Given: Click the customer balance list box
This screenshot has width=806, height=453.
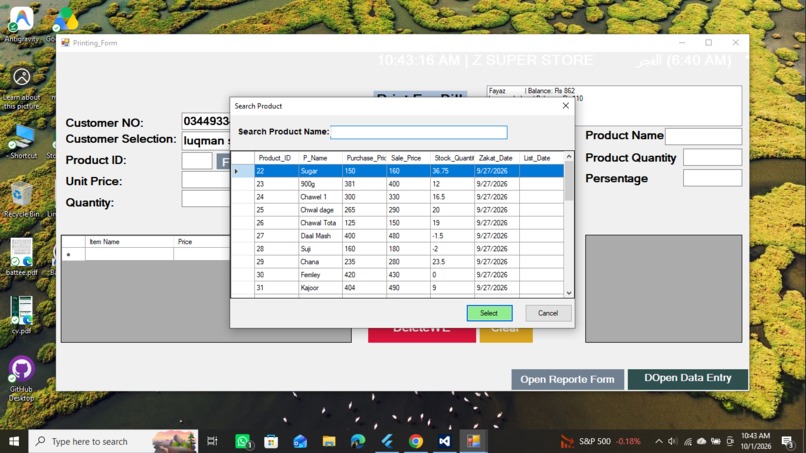Looking at the screenshot, I should [x=614, y=105].
